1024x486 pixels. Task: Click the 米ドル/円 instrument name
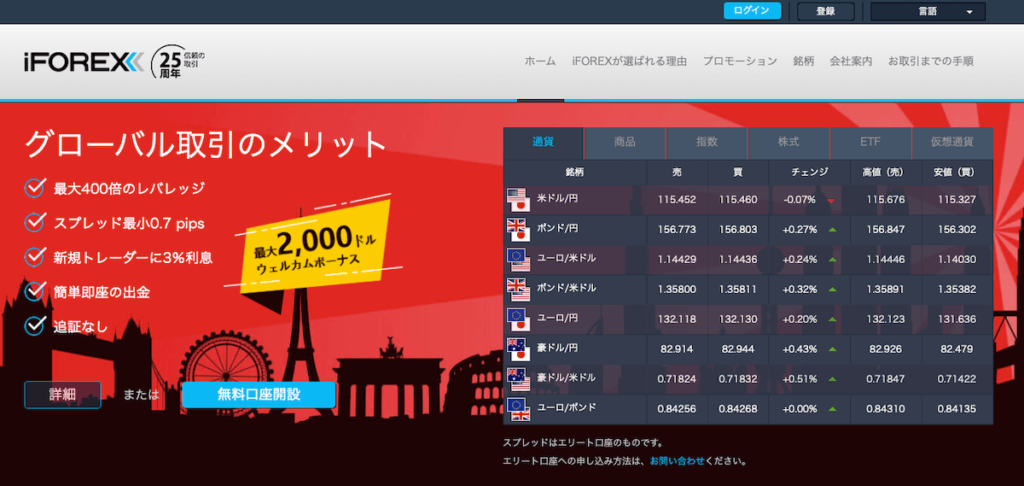(x=557, y=198)
